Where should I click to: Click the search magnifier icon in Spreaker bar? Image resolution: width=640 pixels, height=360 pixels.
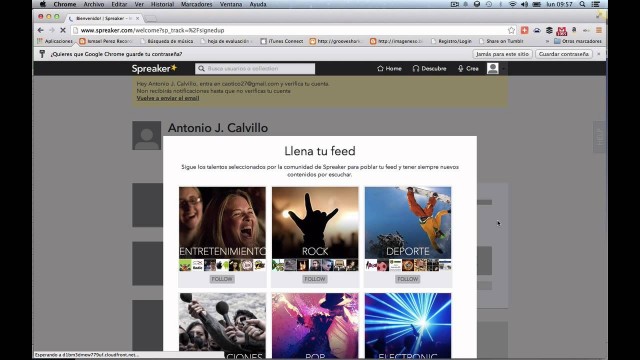pyautogui.click(x=201, y=69)
